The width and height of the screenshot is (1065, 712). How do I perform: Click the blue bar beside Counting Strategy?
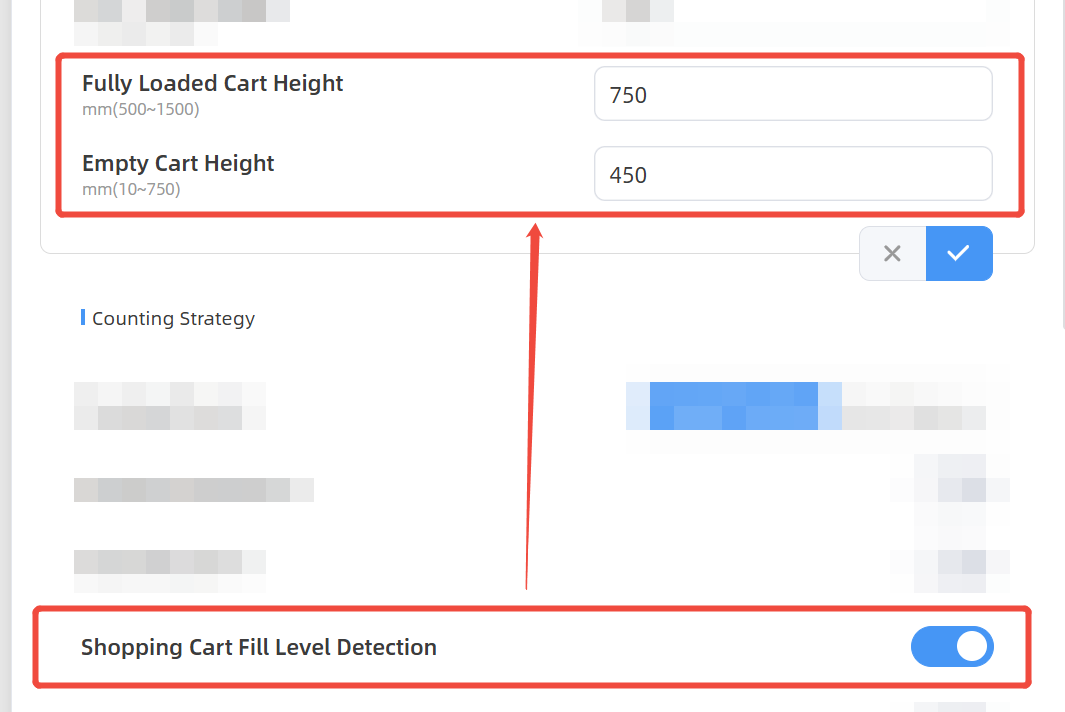tap(82, 318)
